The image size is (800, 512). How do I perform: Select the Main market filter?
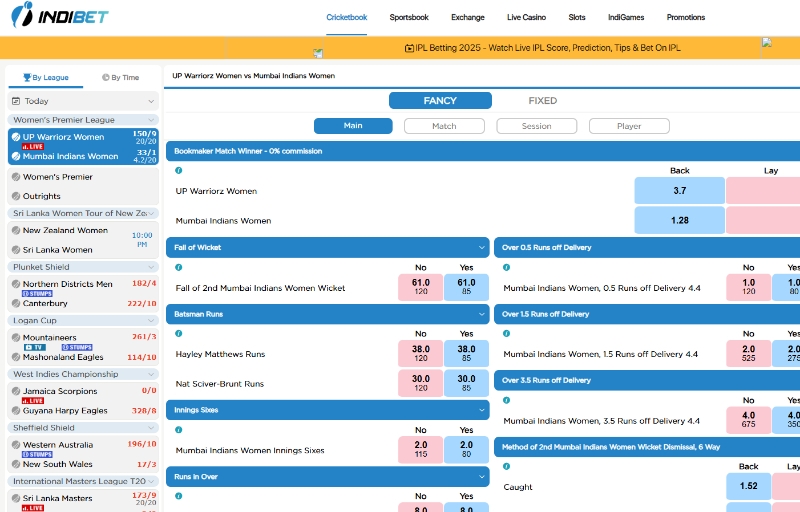[353, 126]
